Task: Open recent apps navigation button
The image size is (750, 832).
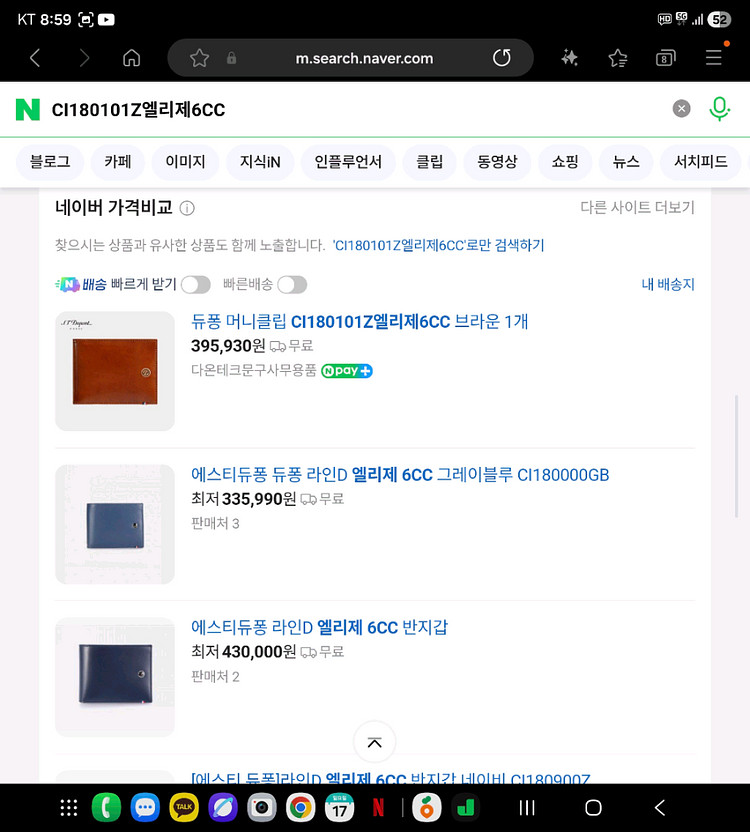Action: 527,808
